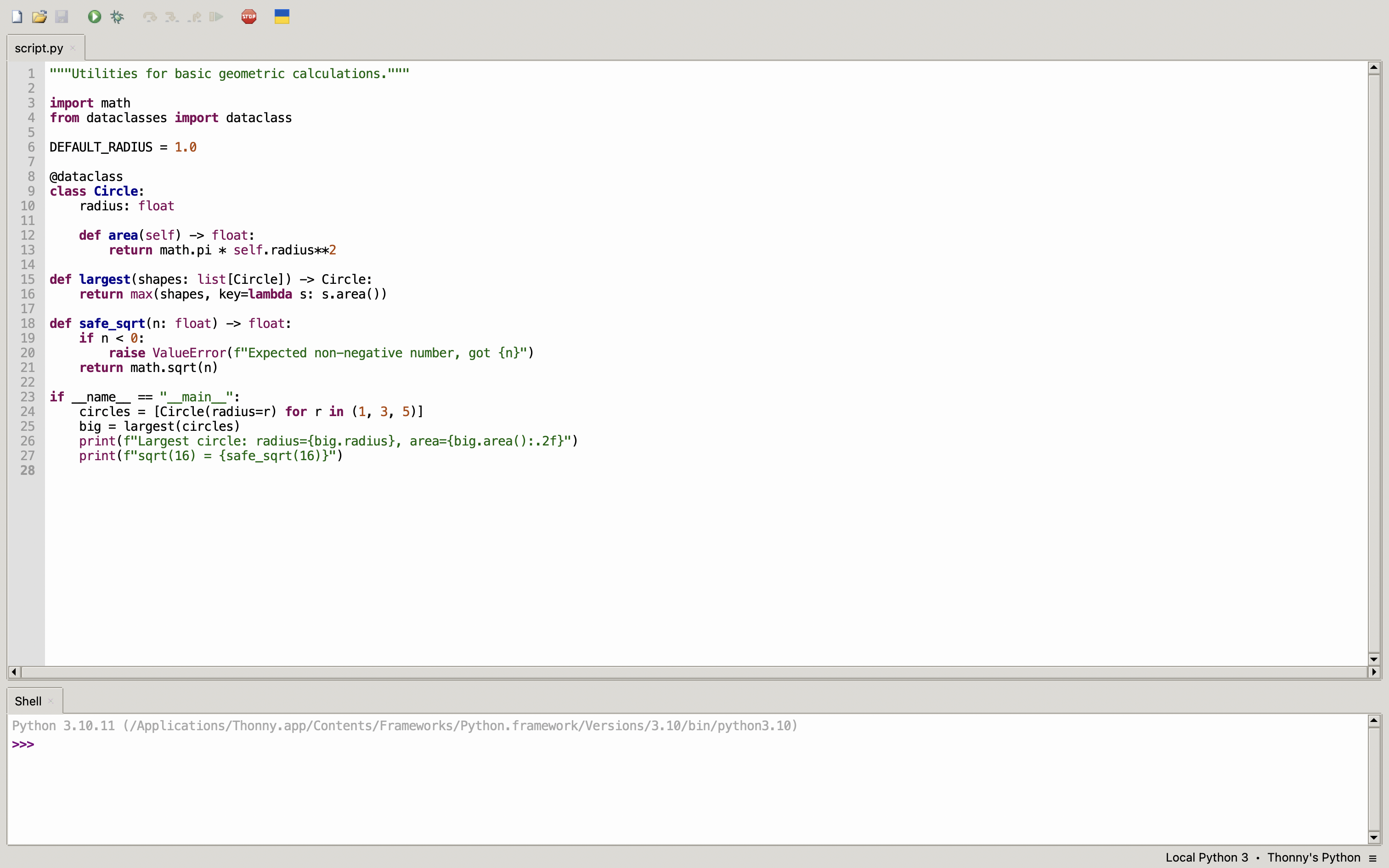1389x868 pixels.
Task: Click the Step over toolbar icon
Action: (x=150, y=17)
